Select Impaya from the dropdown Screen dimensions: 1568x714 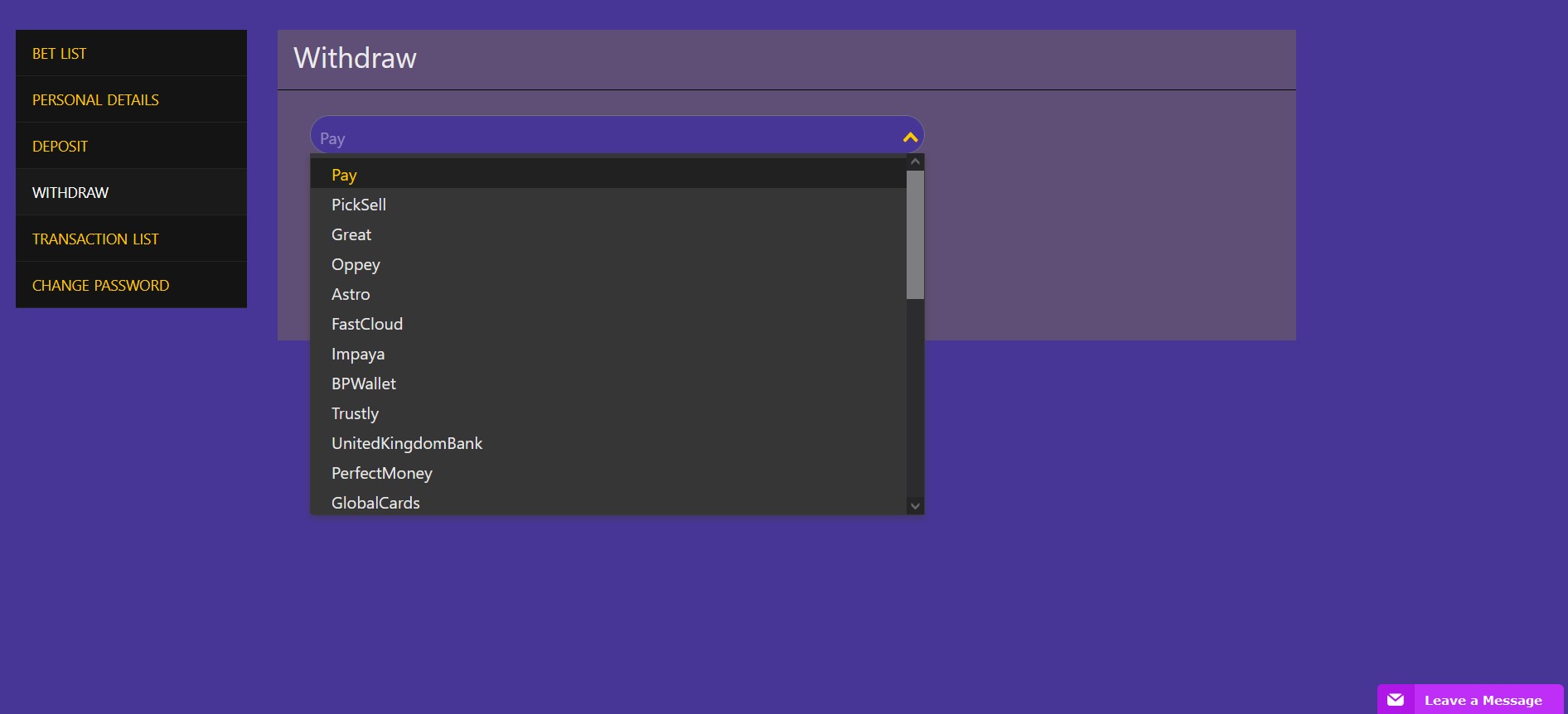[x=608, y=354]
